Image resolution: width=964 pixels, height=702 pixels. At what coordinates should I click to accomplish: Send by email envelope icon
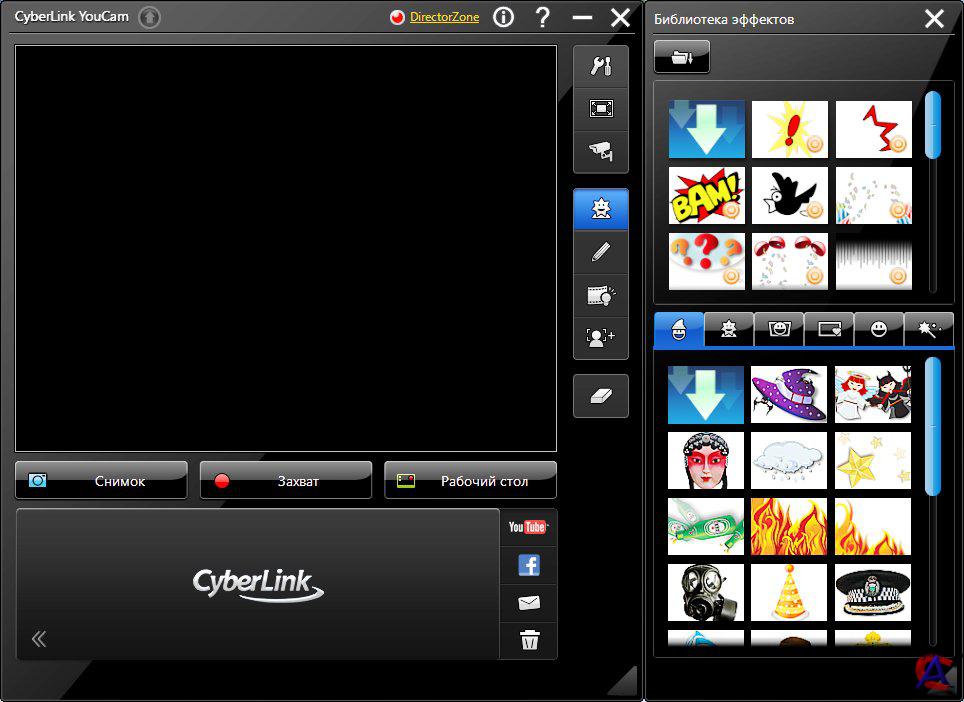[x=529, y=603]
